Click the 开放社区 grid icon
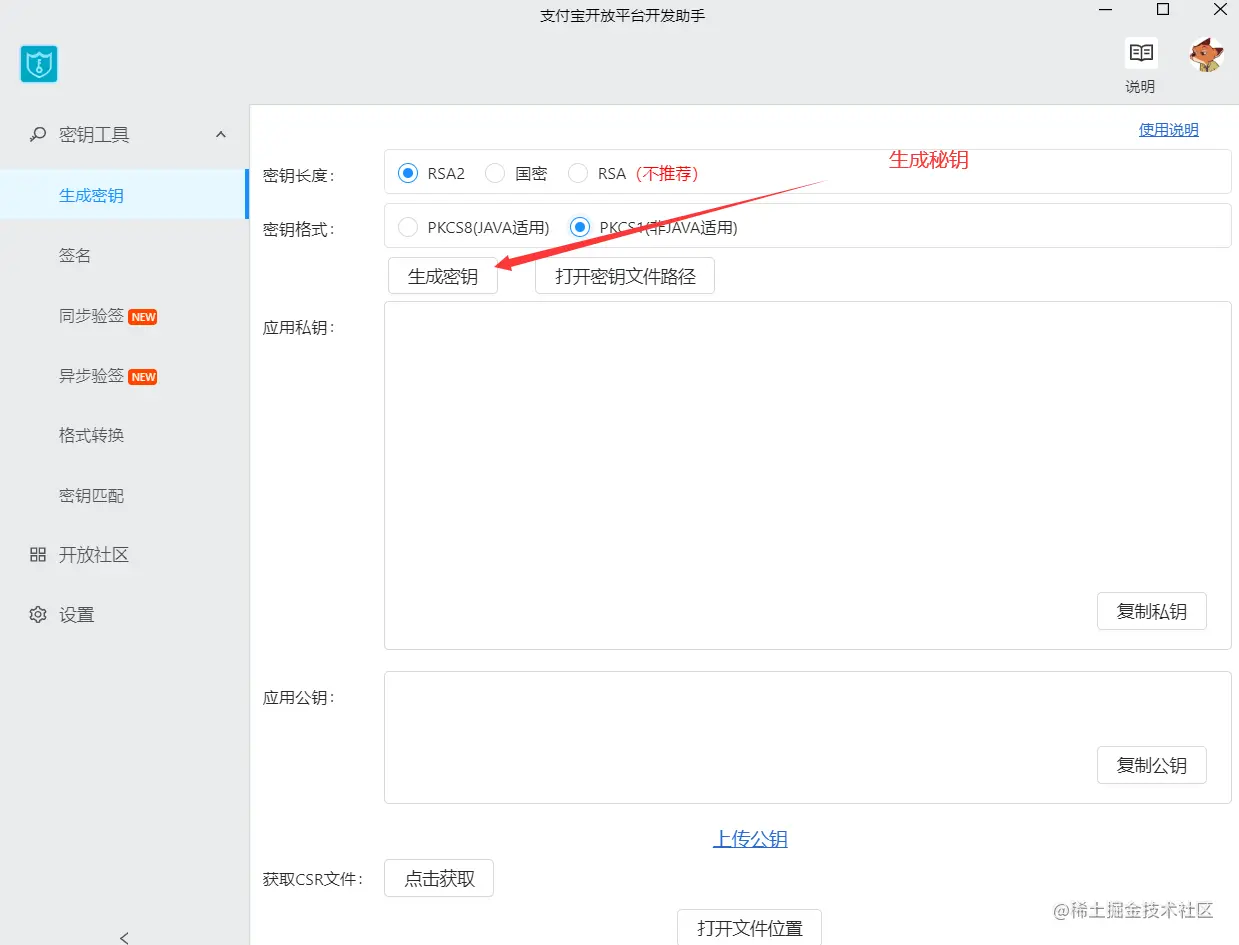The image size is (1239, 945). pyautogui.click(x=38, y=555)
